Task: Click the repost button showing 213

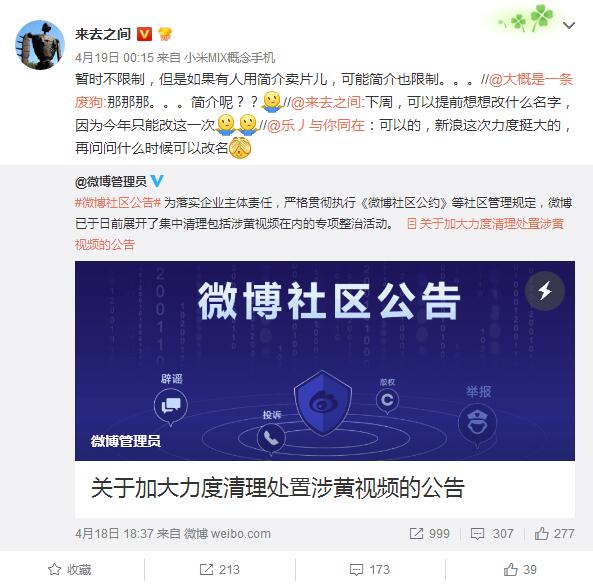Action: (x=220, y=569)
